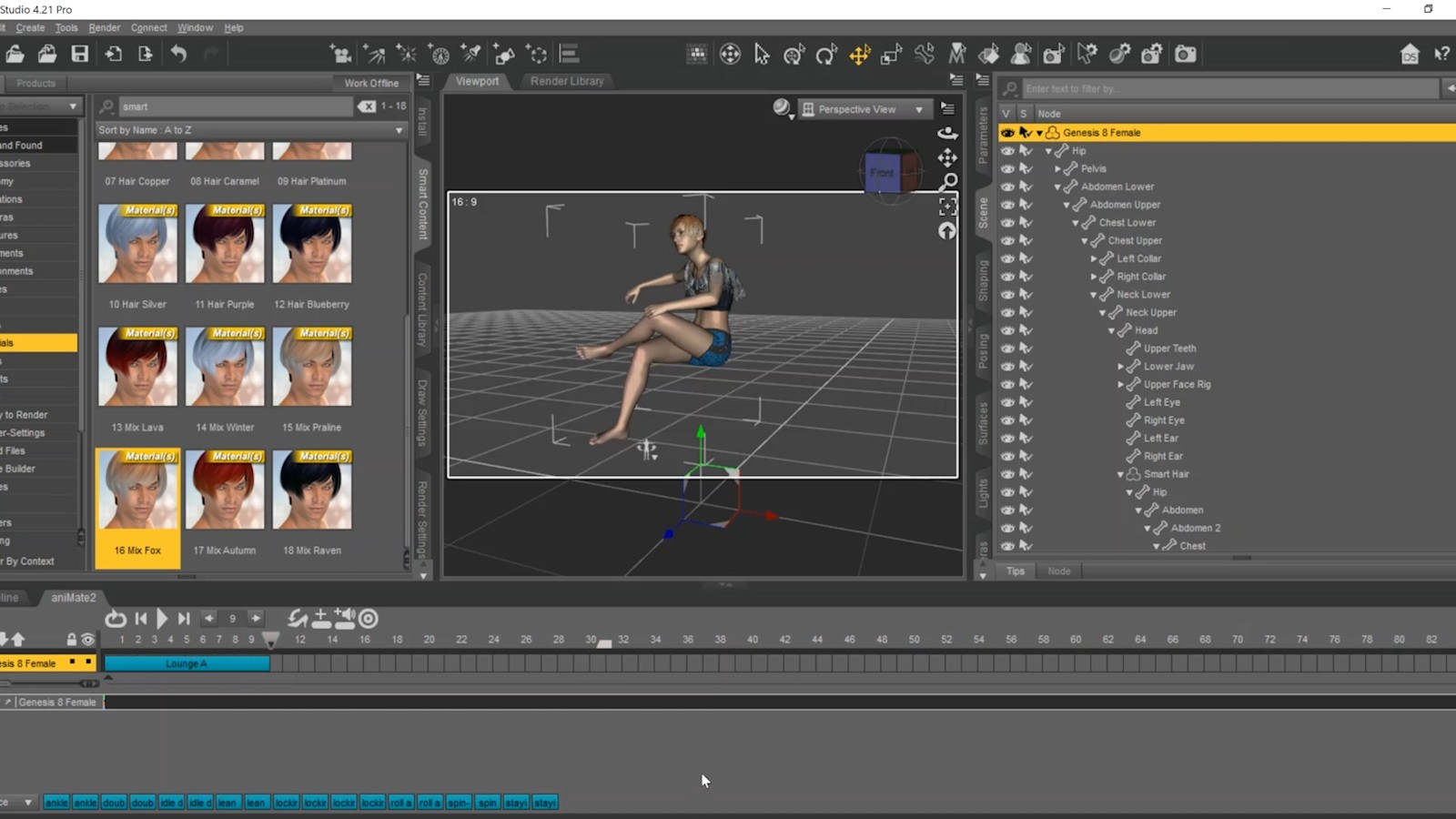Toggle visibility for Abdomen Lower
The width and height of the screenshot is (1456, 819).
pos(1007,187)
